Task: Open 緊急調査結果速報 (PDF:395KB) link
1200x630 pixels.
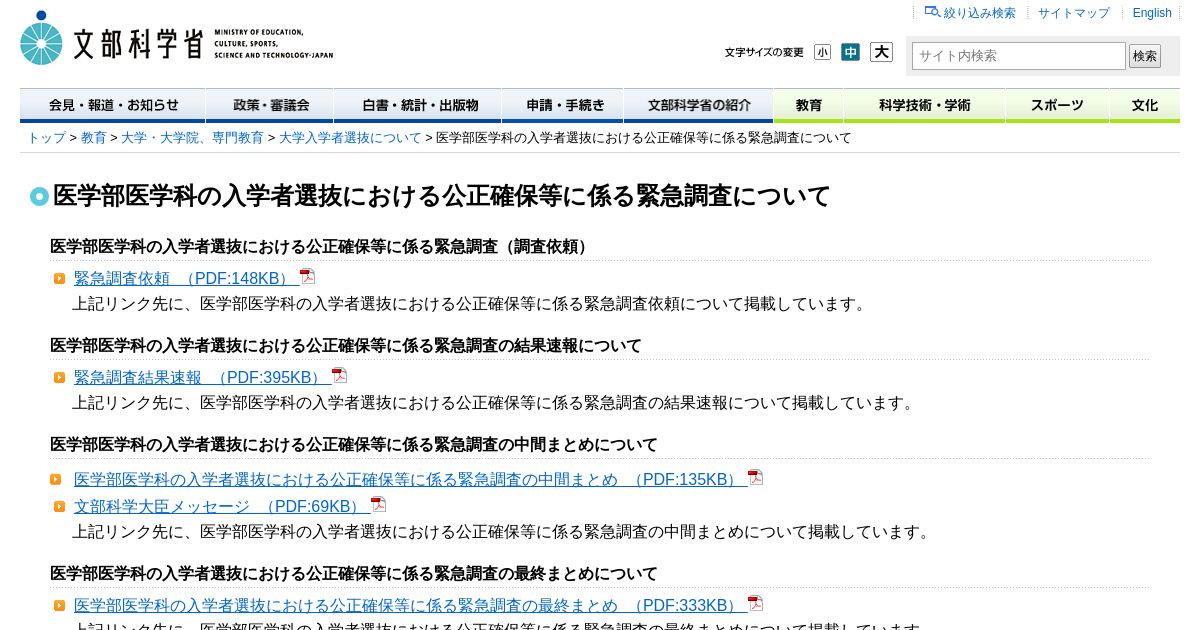Action: coord(202,378)
